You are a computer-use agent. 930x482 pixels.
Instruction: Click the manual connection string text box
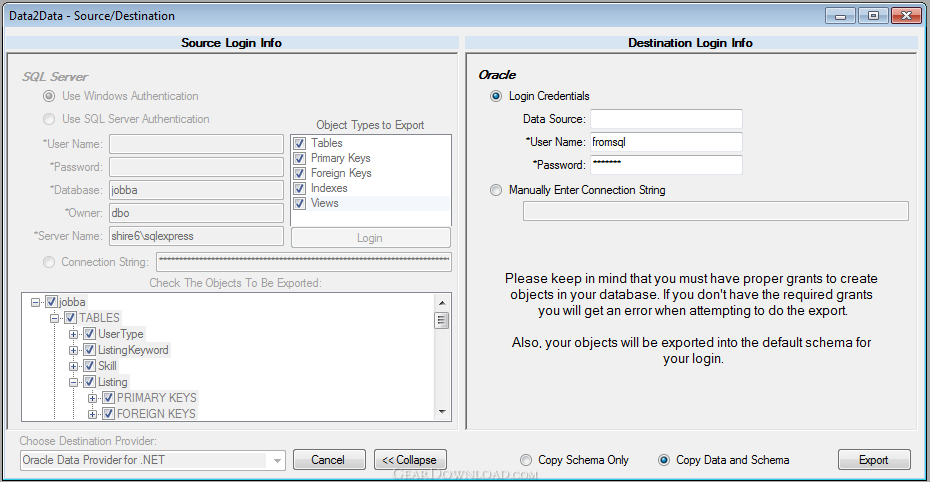[x=715, y=212]
